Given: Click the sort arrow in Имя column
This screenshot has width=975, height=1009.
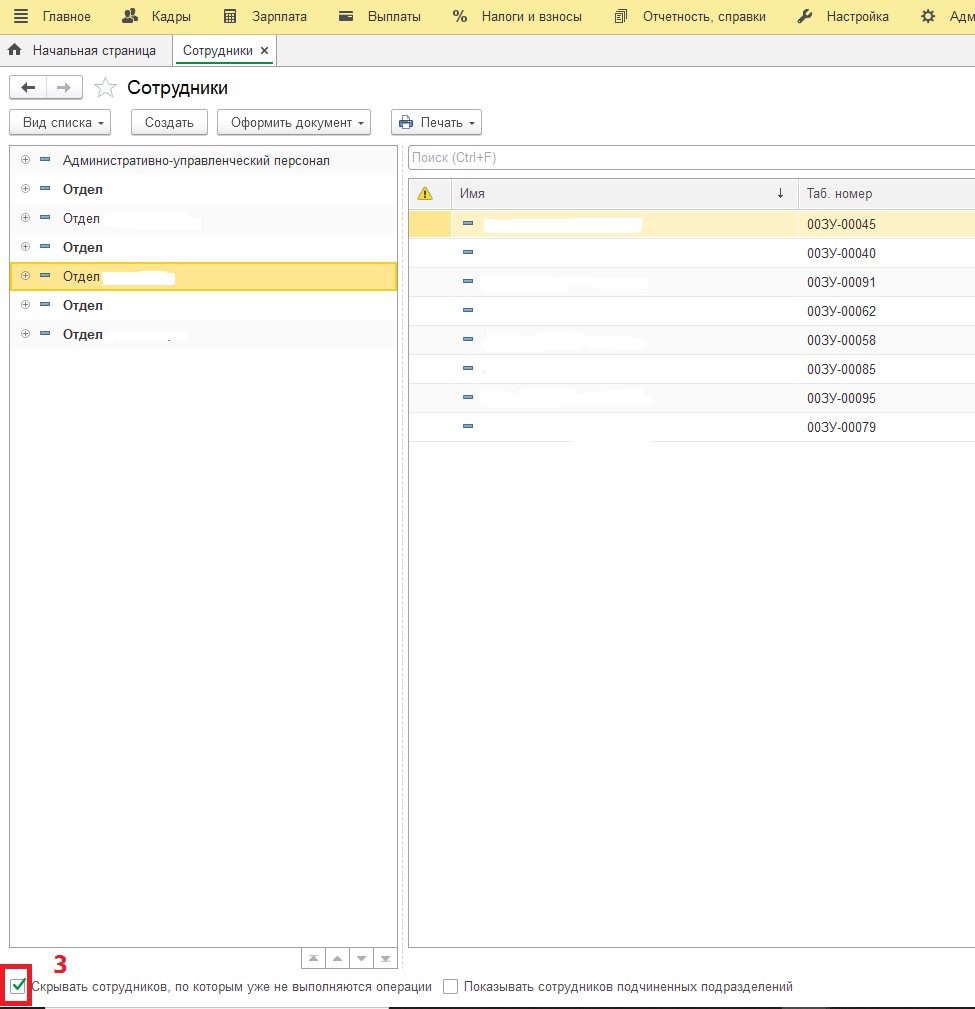Looking at the screenshot, I should (x=780, y=193).
